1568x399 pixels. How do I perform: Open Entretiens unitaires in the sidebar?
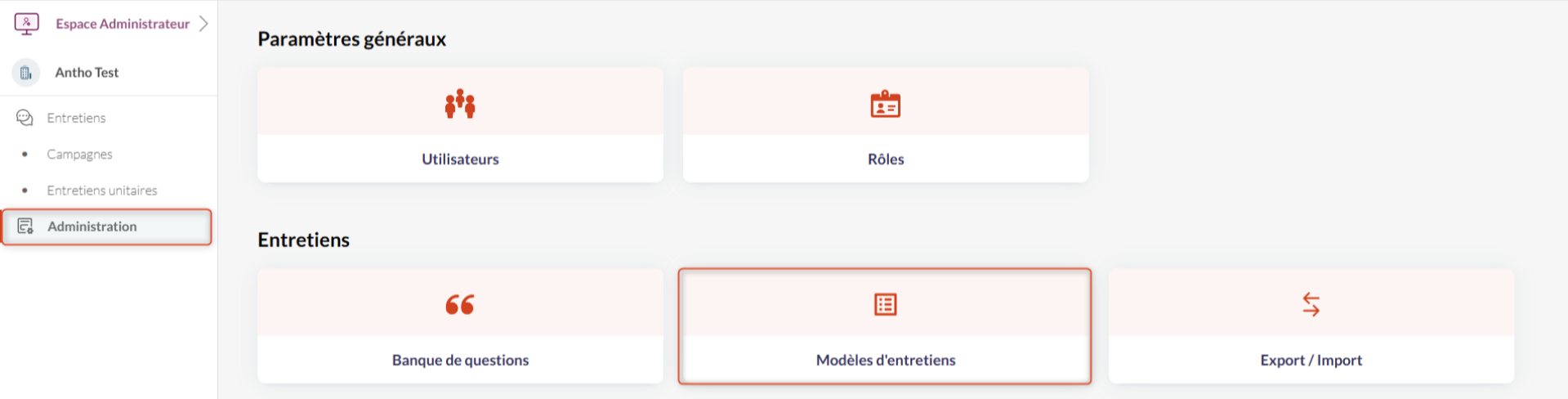click(x=102, y=191)
